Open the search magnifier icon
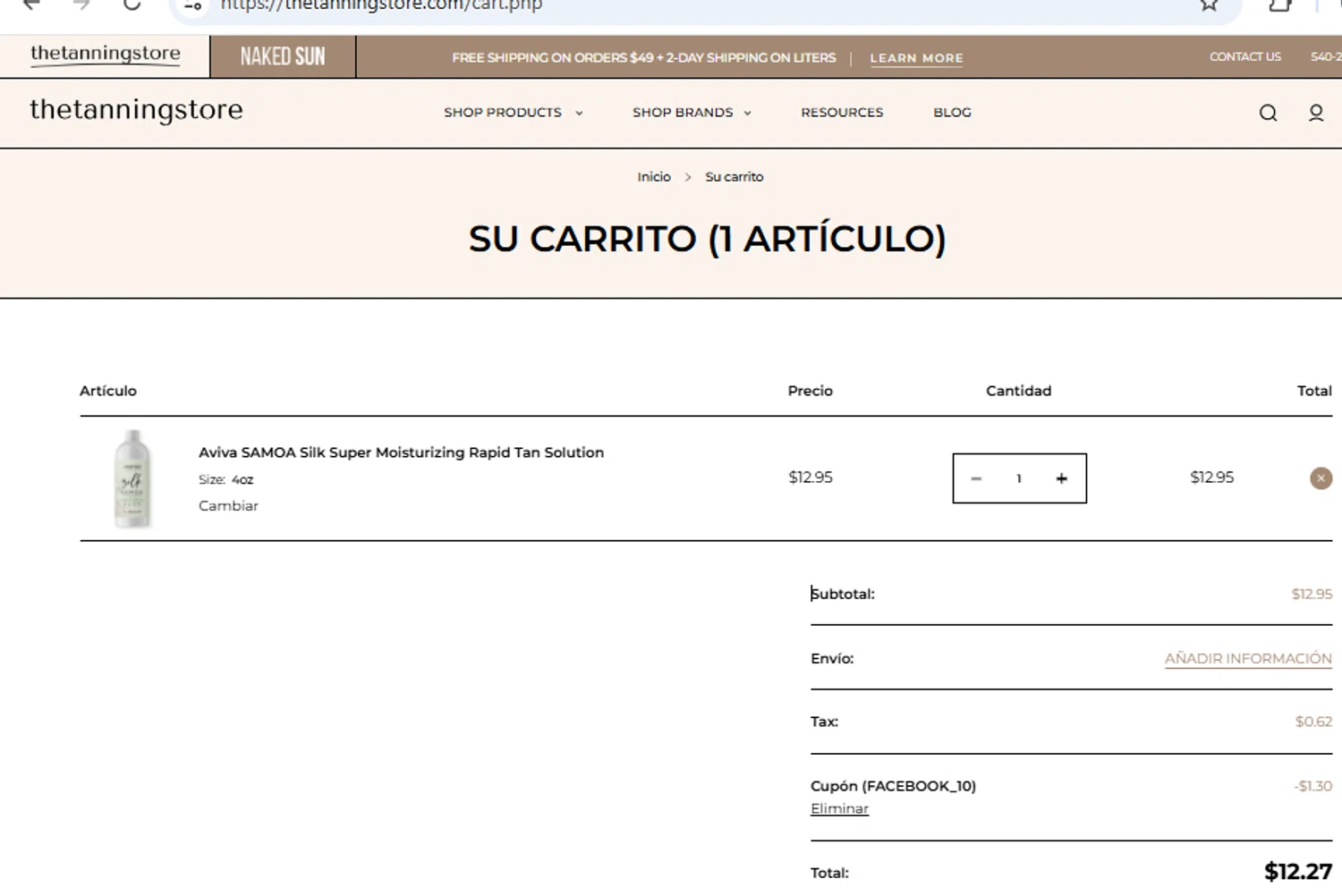This screenshot has height=896, width=1342. (x=1268, y=113)
